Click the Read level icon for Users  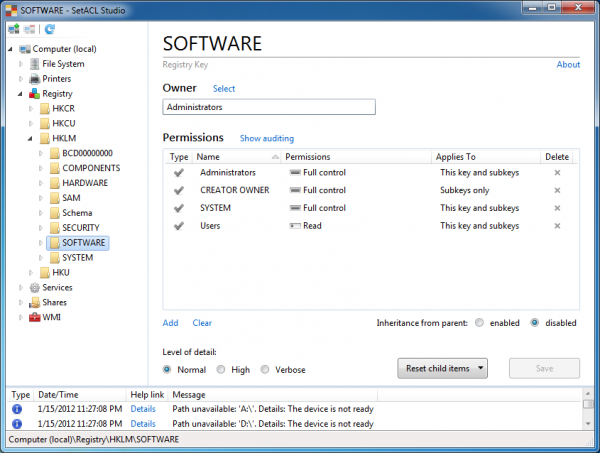[295, 226]
